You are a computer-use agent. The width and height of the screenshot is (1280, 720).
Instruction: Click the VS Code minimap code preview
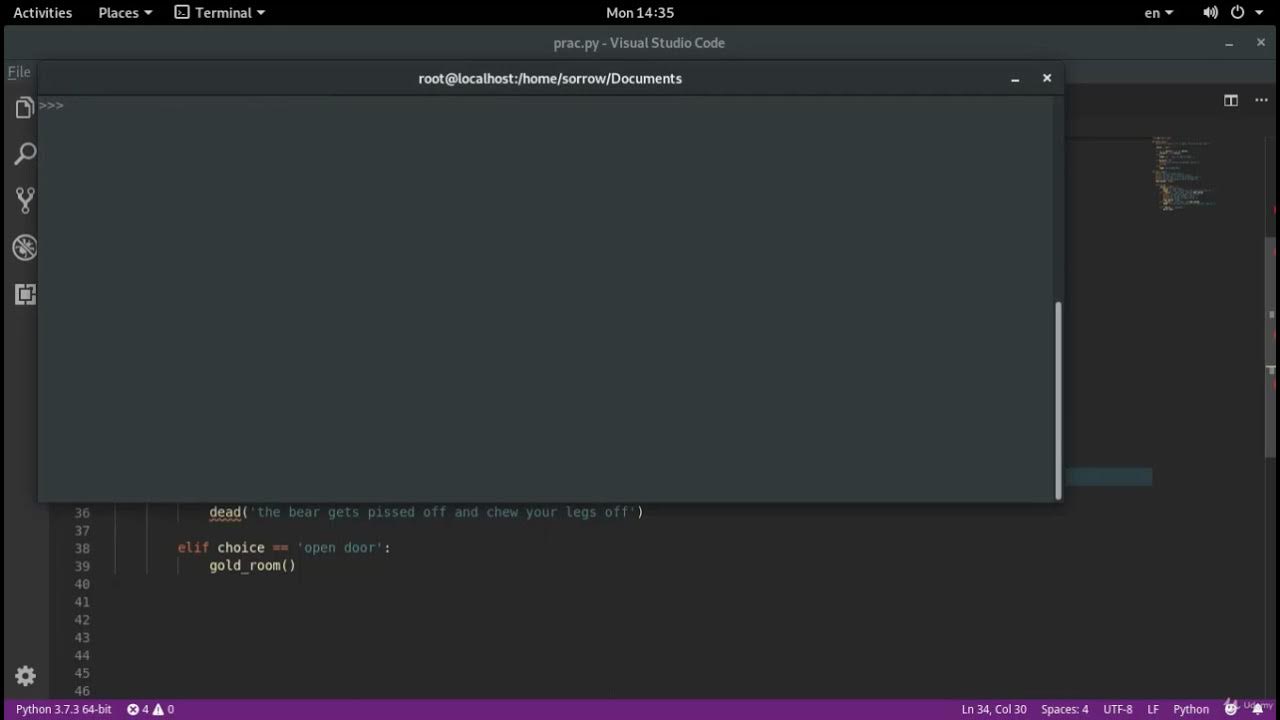tap(1186, 172)
